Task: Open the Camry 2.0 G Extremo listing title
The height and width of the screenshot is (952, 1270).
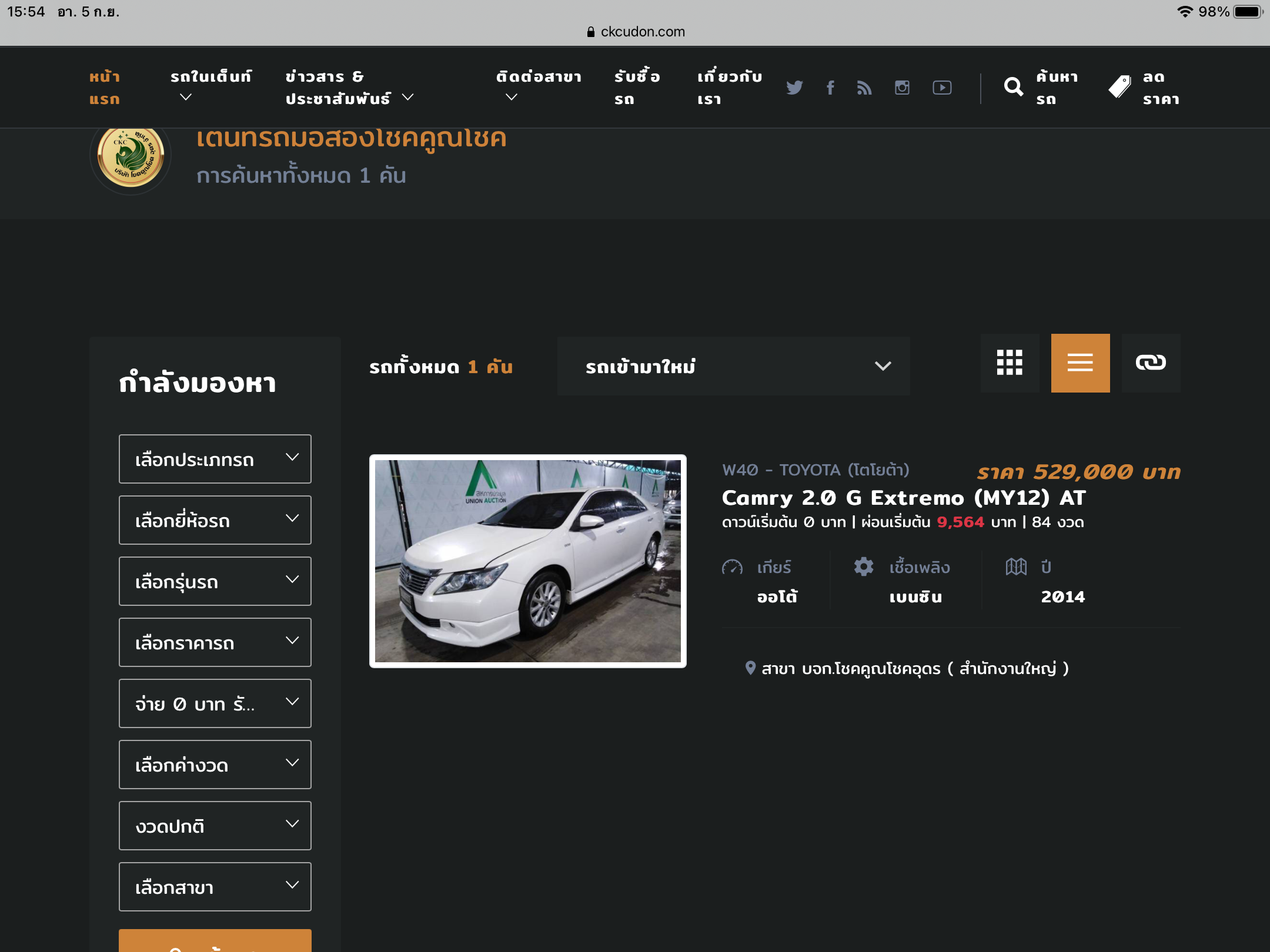Action: point(903,498)
